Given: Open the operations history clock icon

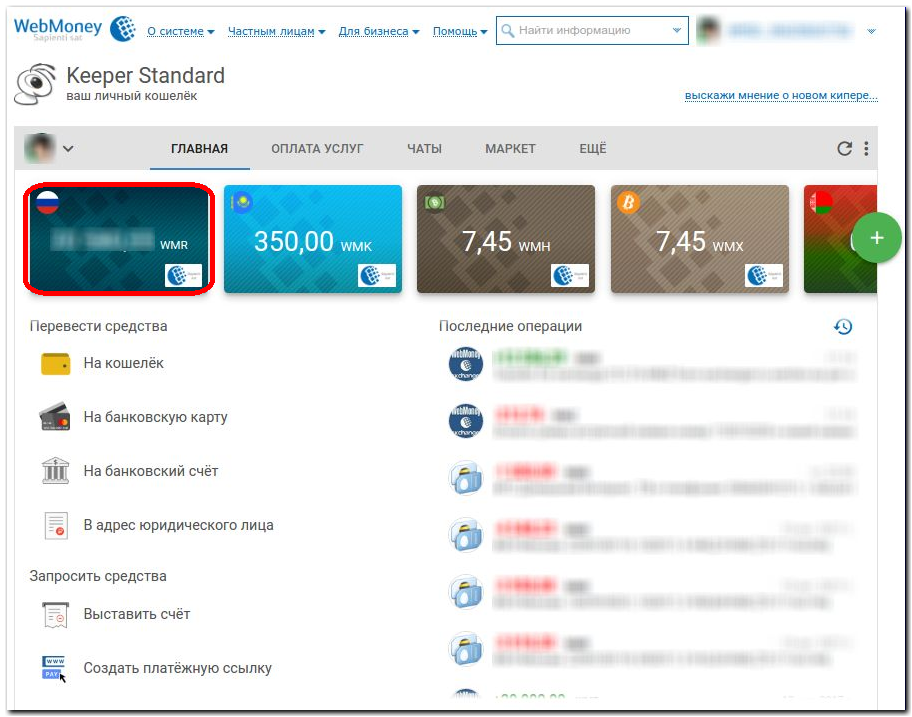Looking at the screenshot, I should pos(843,327).
